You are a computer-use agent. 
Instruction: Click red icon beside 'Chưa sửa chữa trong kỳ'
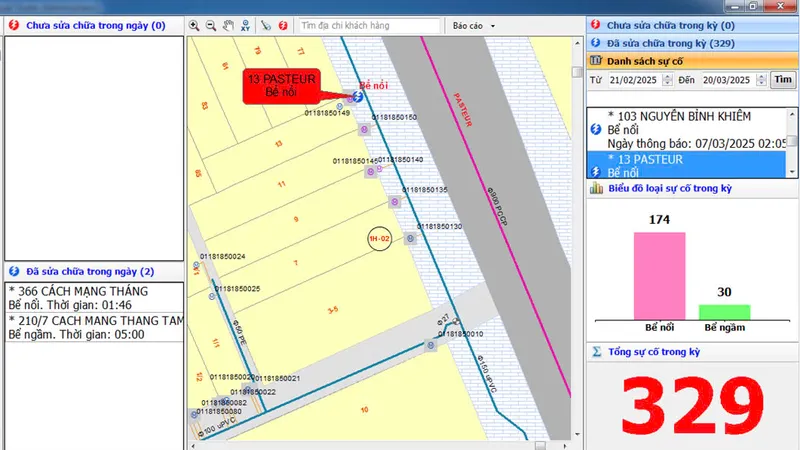coord(595,24)
